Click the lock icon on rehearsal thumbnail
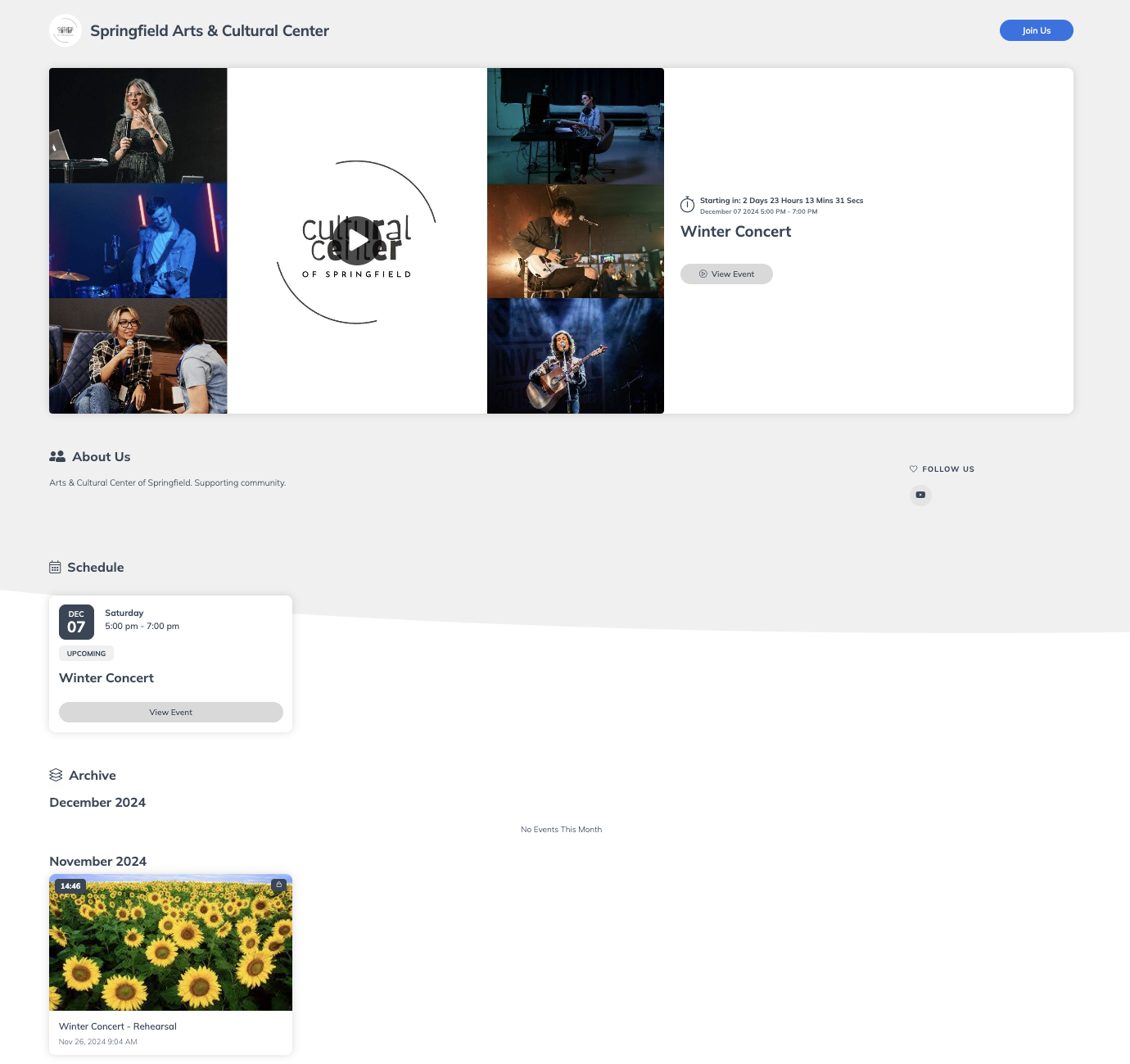The width and height of the screenshot is (1130, 1064). (278, 885)
